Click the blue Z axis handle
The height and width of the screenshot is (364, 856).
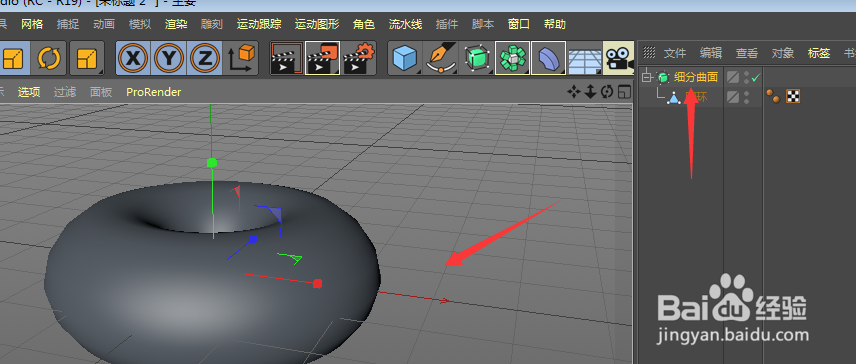(253, 239)
